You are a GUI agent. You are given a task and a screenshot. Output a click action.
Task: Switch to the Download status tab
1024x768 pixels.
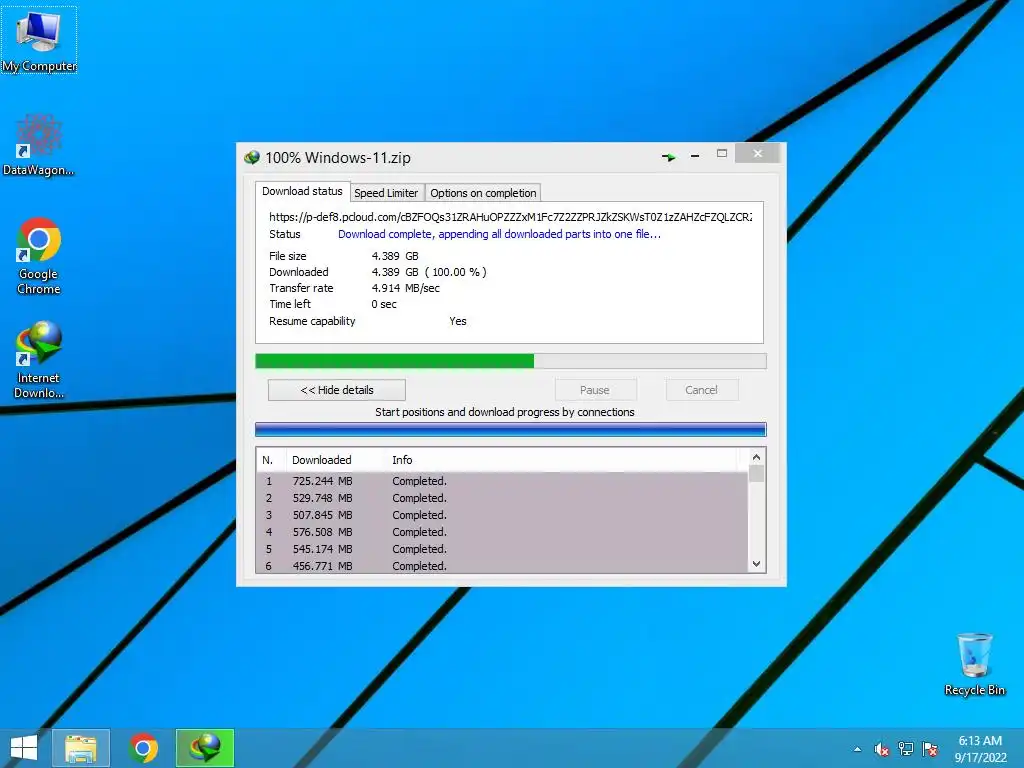302,191
